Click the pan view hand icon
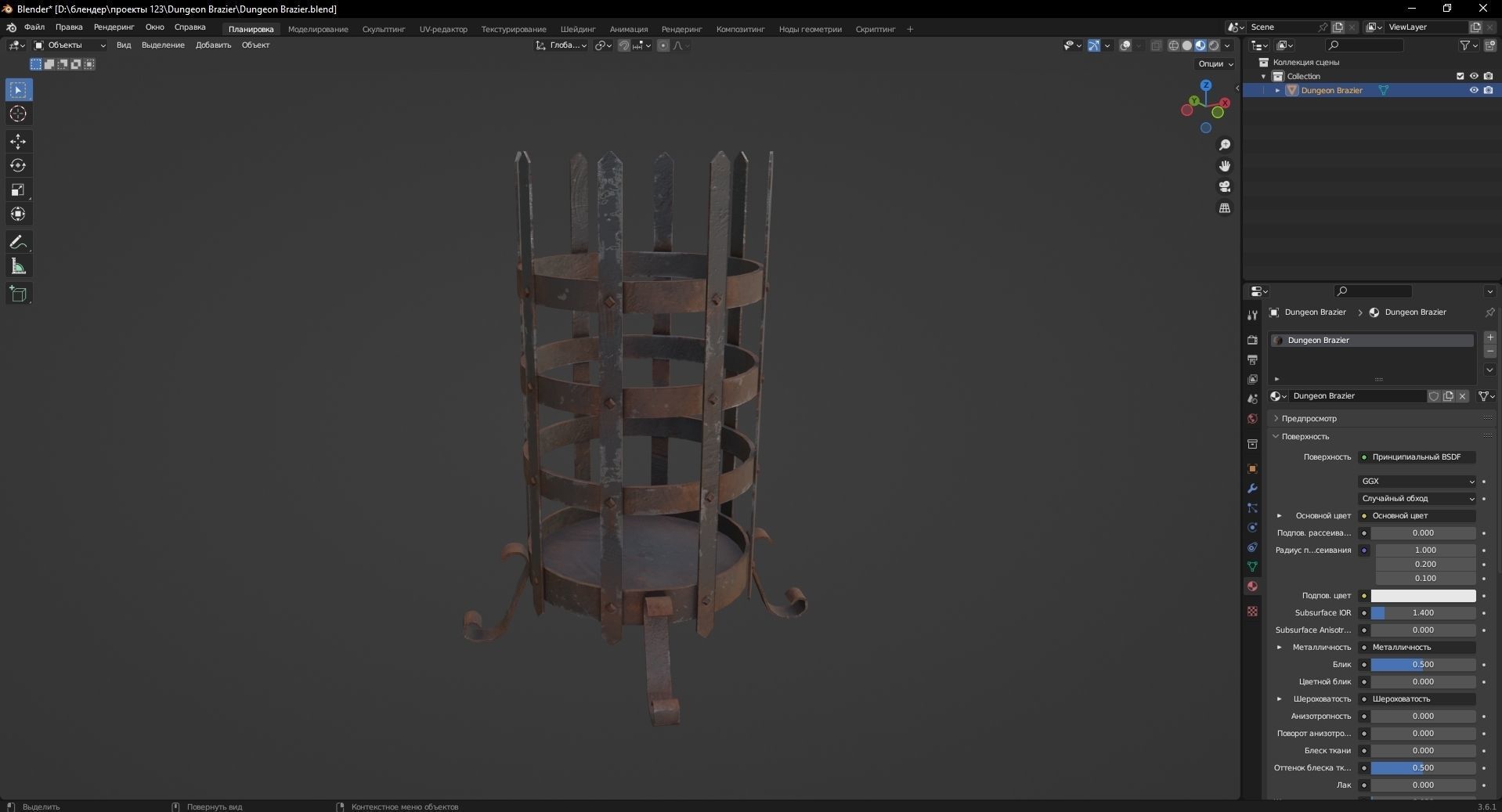 pos(1225,166)
